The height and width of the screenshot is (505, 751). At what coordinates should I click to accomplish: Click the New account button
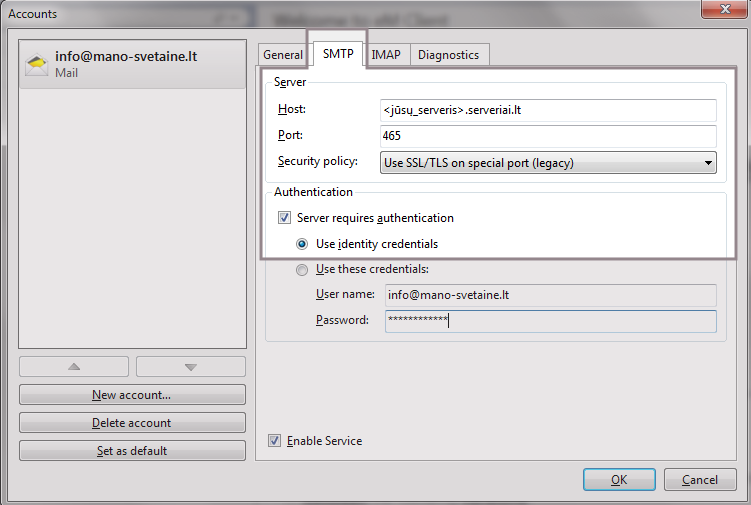(132, 395)
